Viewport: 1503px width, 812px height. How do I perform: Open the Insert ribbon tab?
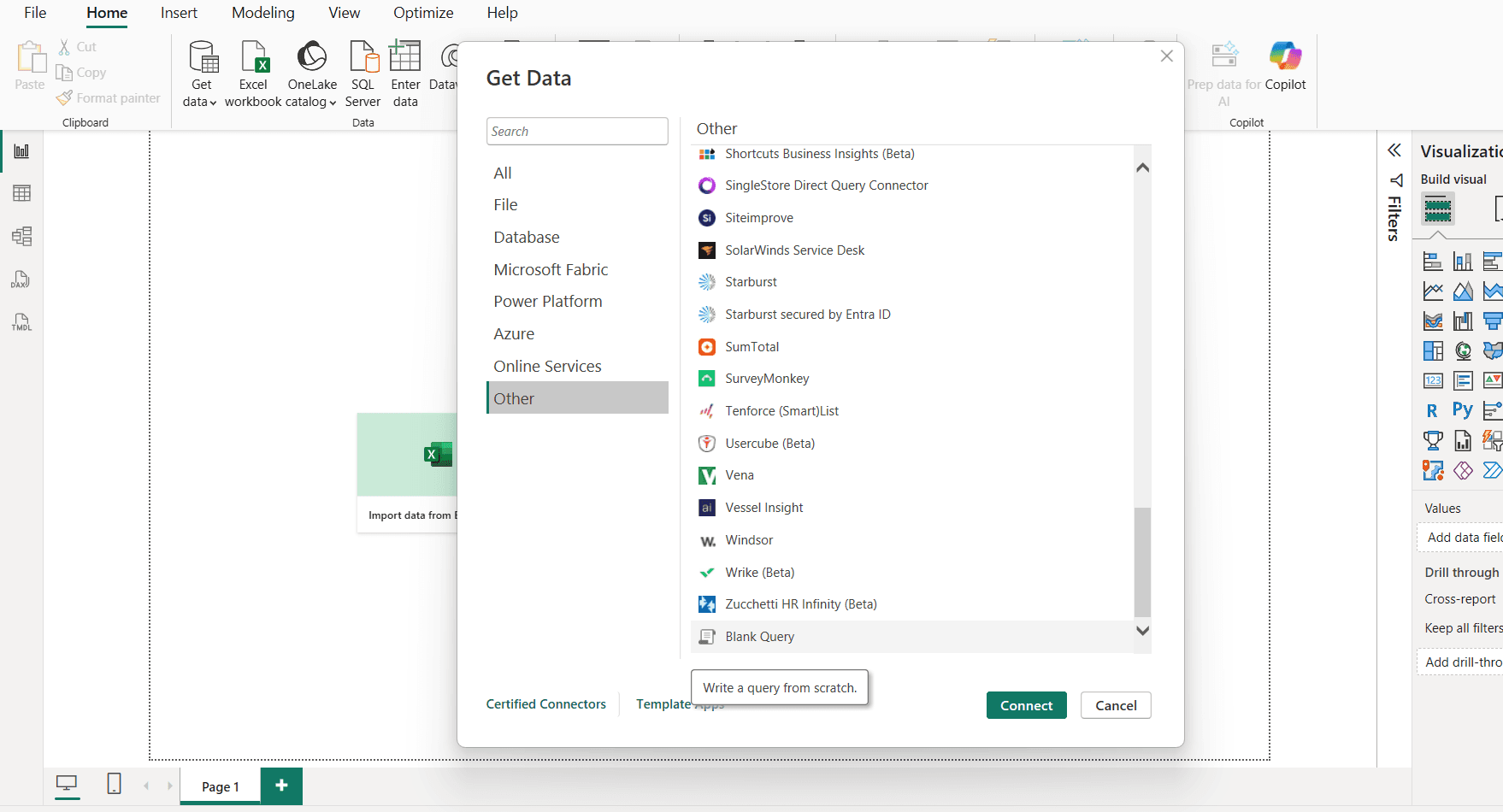pos(179,13)
